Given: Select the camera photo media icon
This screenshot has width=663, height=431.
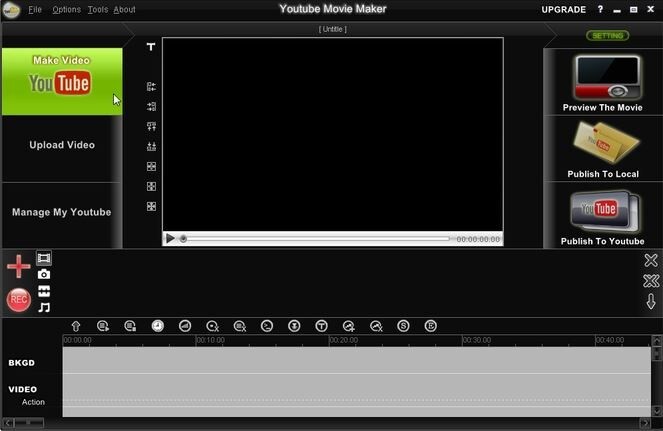Looking at the screenshot, I should tap(44, 275).
